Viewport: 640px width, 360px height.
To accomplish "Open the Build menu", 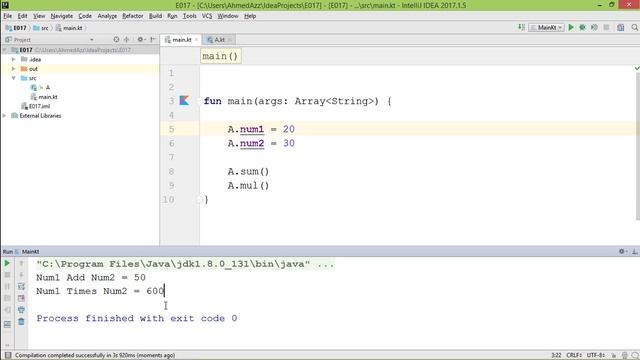I will tap(155, 16).
